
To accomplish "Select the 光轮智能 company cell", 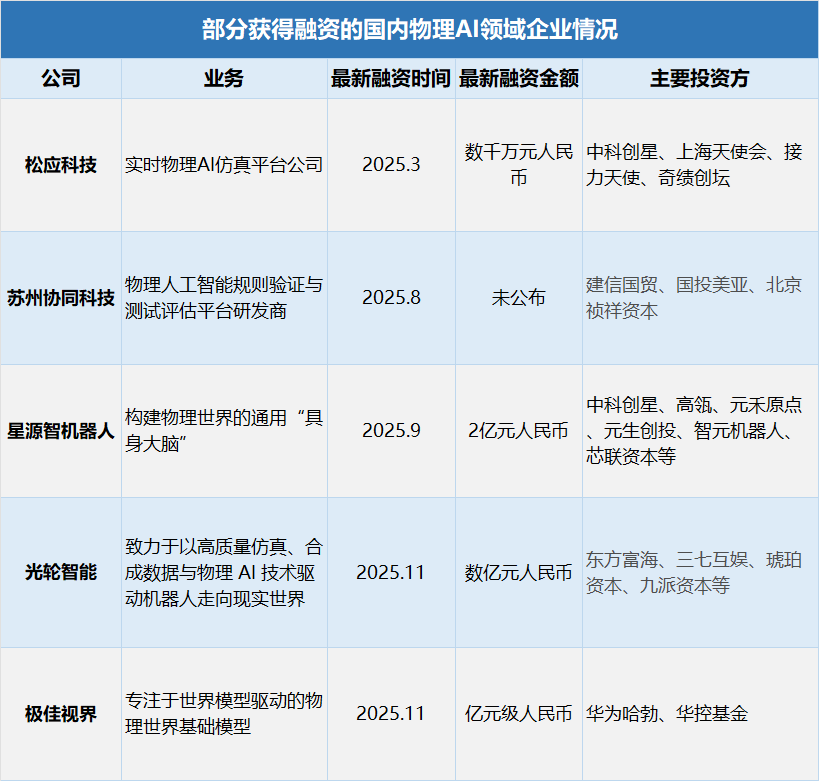I will [x=61, y=572].
